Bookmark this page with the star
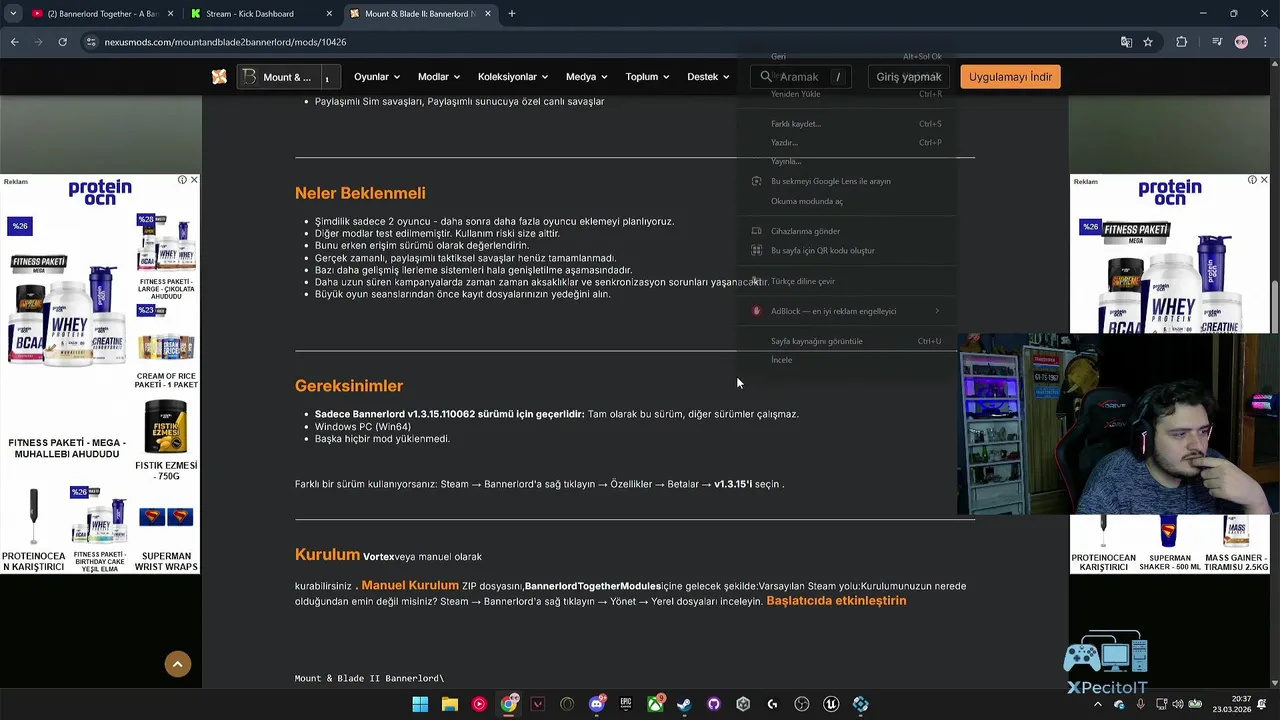Screen dimensions: 1280x720 [x=1148, y=42]
